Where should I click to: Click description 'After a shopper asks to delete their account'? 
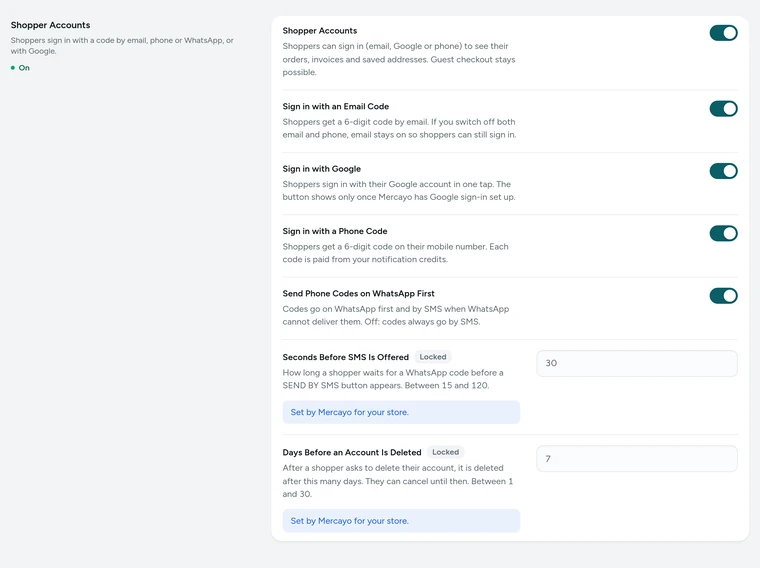click(x=398, y=481)
